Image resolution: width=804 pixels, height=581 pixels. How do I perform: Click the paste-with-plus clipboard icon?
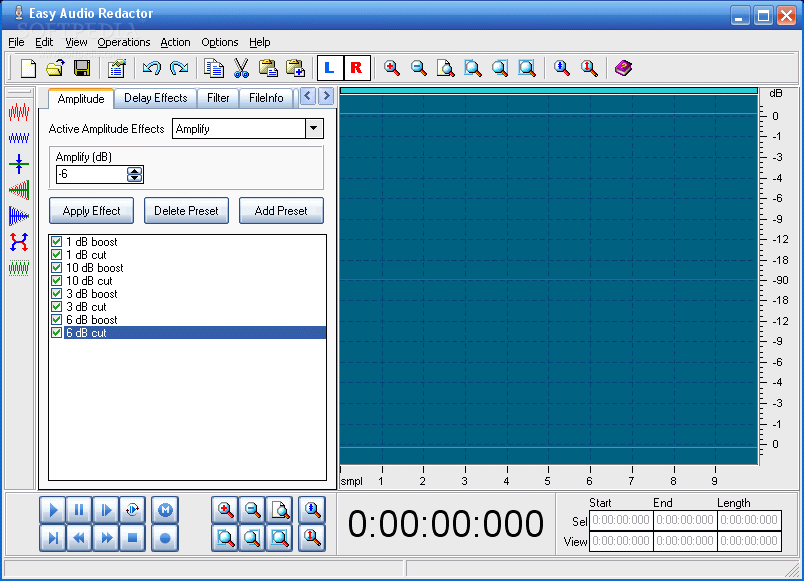coord(295,68)
